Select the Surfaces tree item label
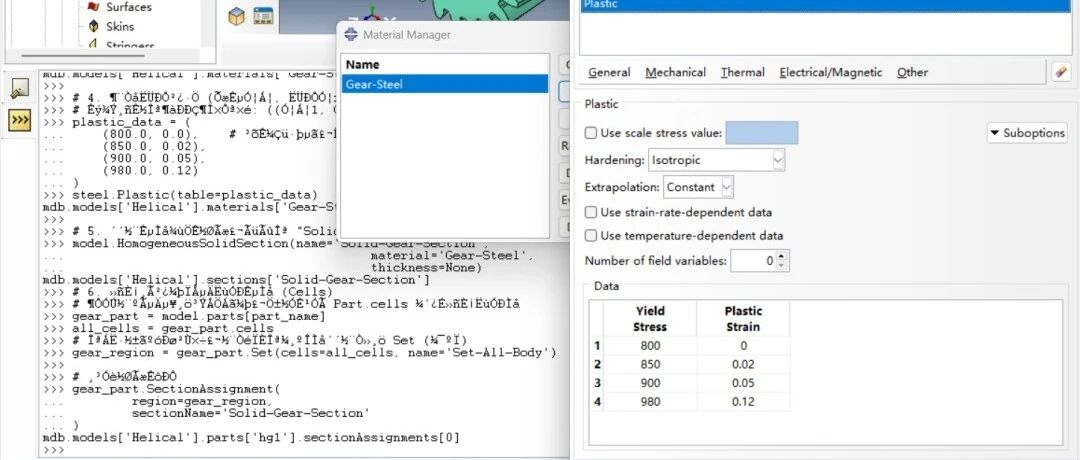The image size is (1080, 460). [129, 7]
